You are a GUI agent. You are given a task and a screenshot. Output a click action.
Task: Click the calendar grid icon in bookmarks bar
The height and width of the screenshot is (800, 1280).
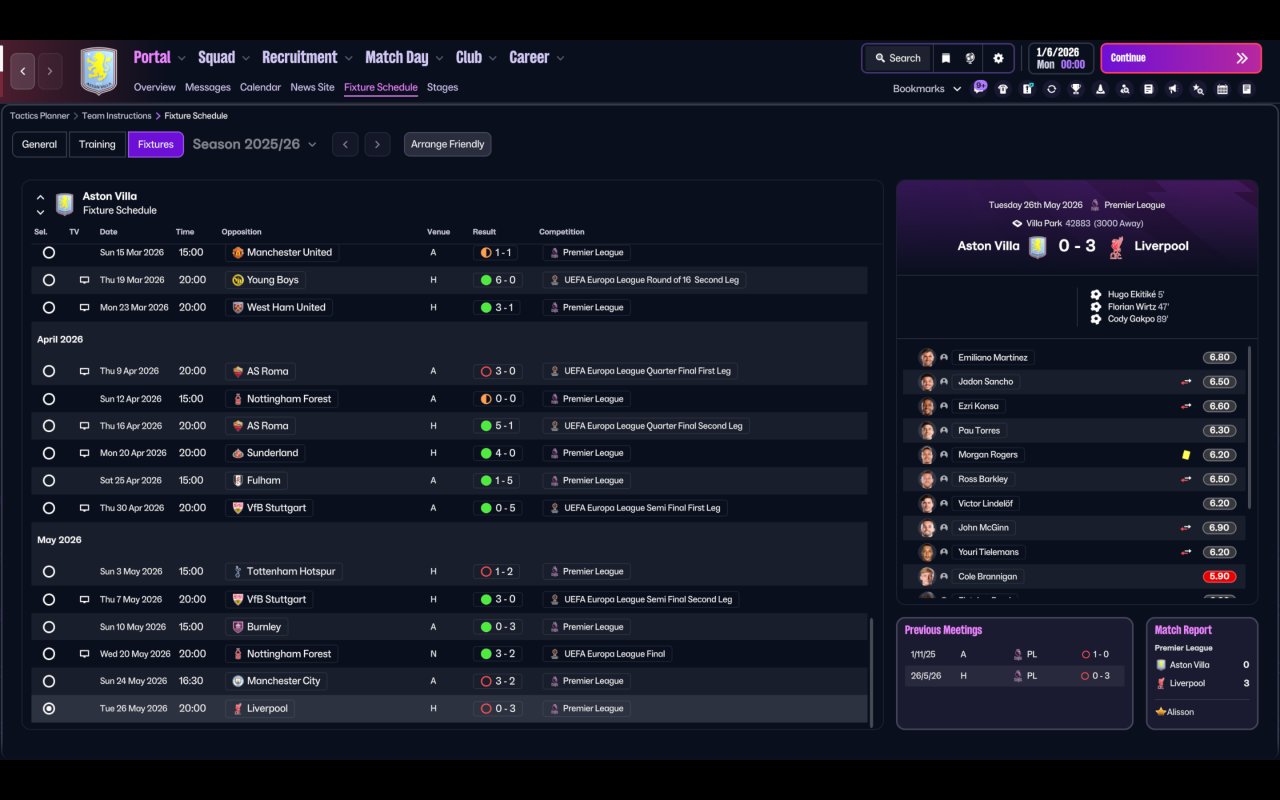(1222, 89)
